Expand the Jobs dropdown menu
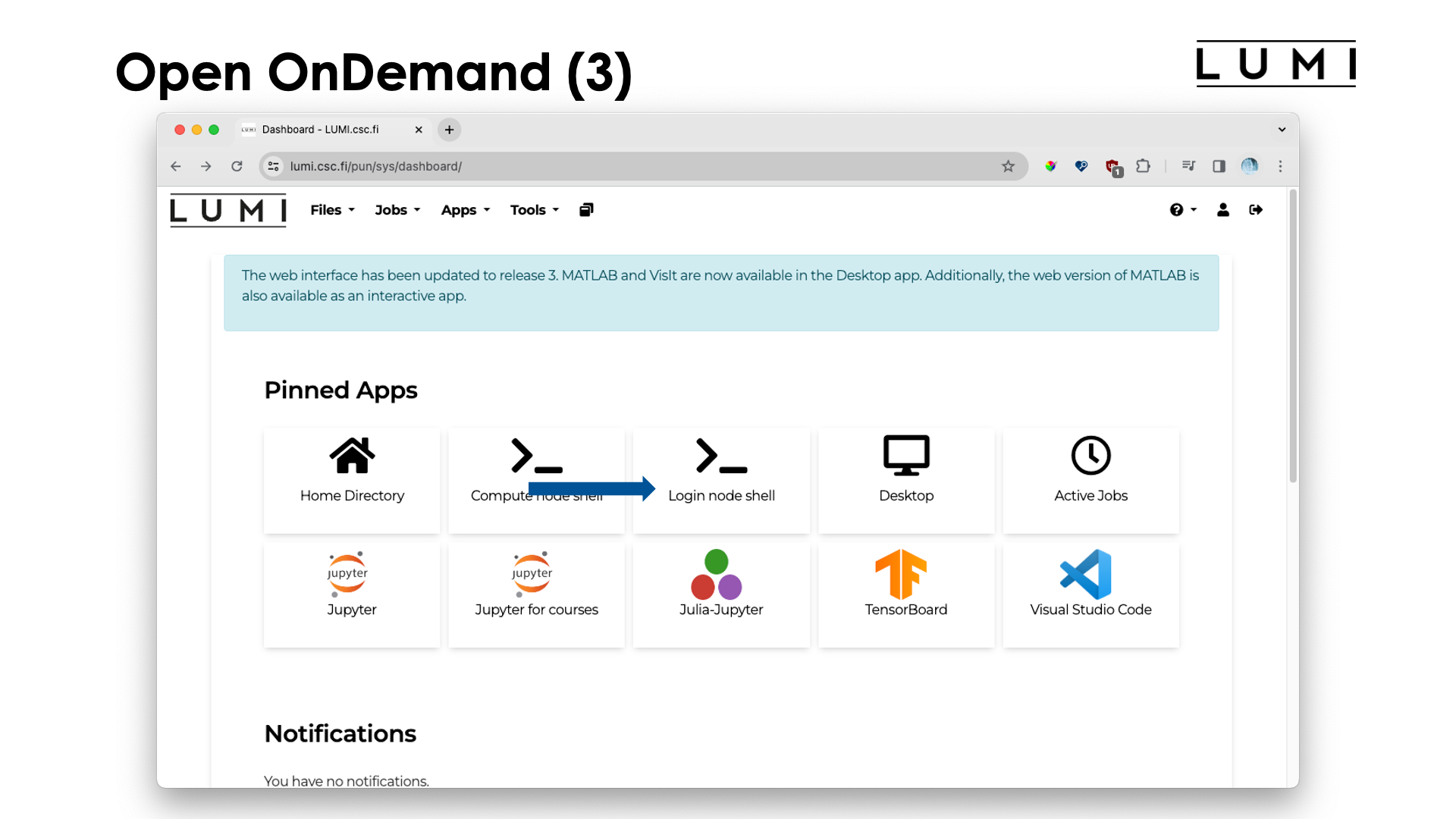 (397, 210)
